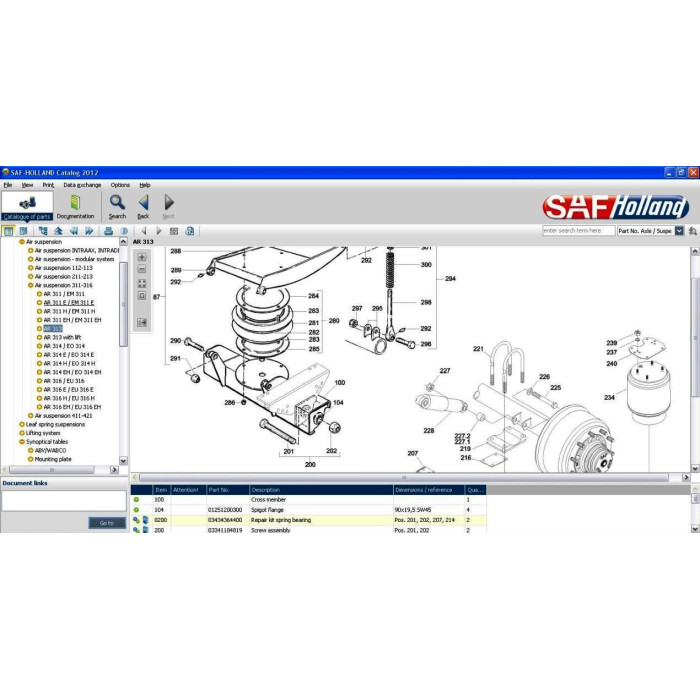The image size is (700, 700).
Task: Click the Description column header
Action: (x=321, y=490)
